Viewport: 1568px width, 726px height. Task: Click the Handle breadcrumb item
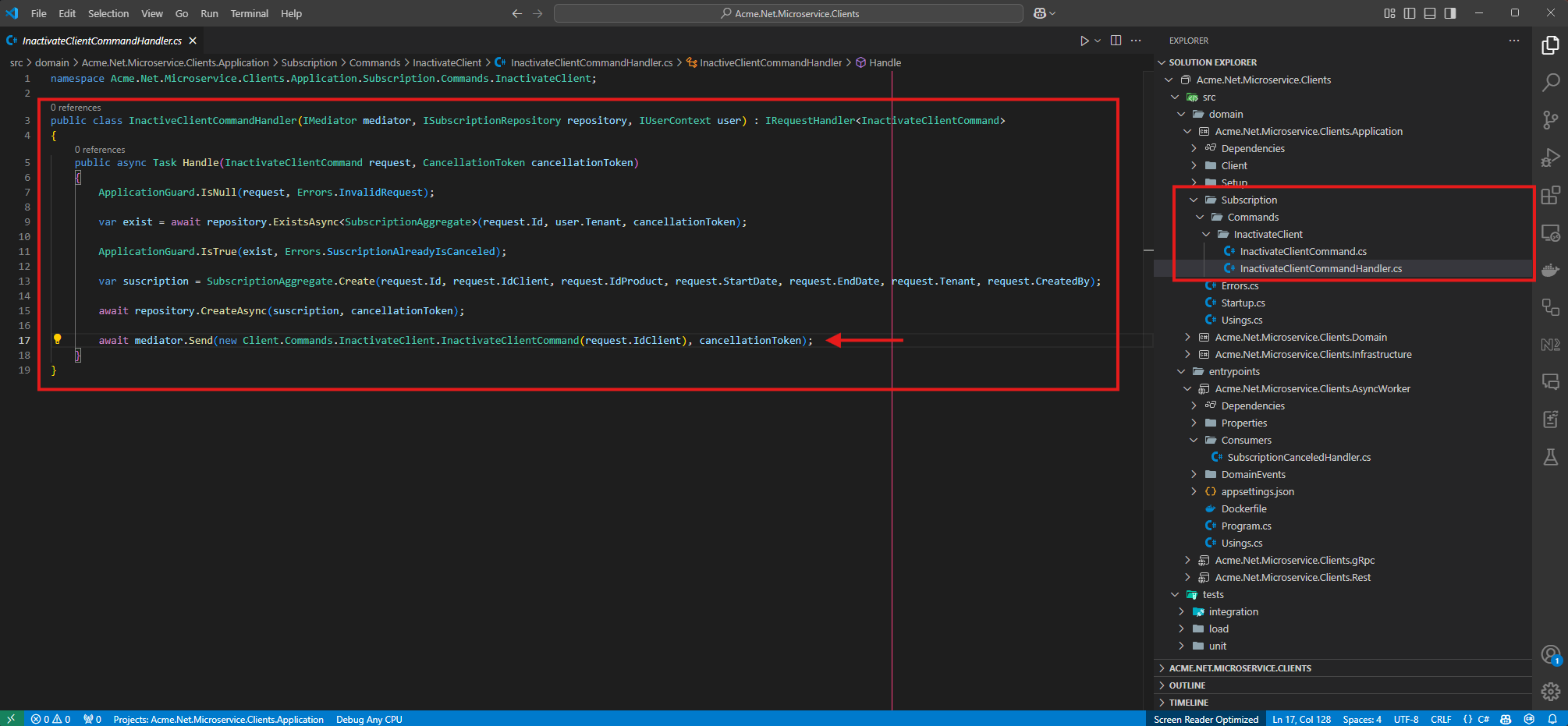click(885, 62)
